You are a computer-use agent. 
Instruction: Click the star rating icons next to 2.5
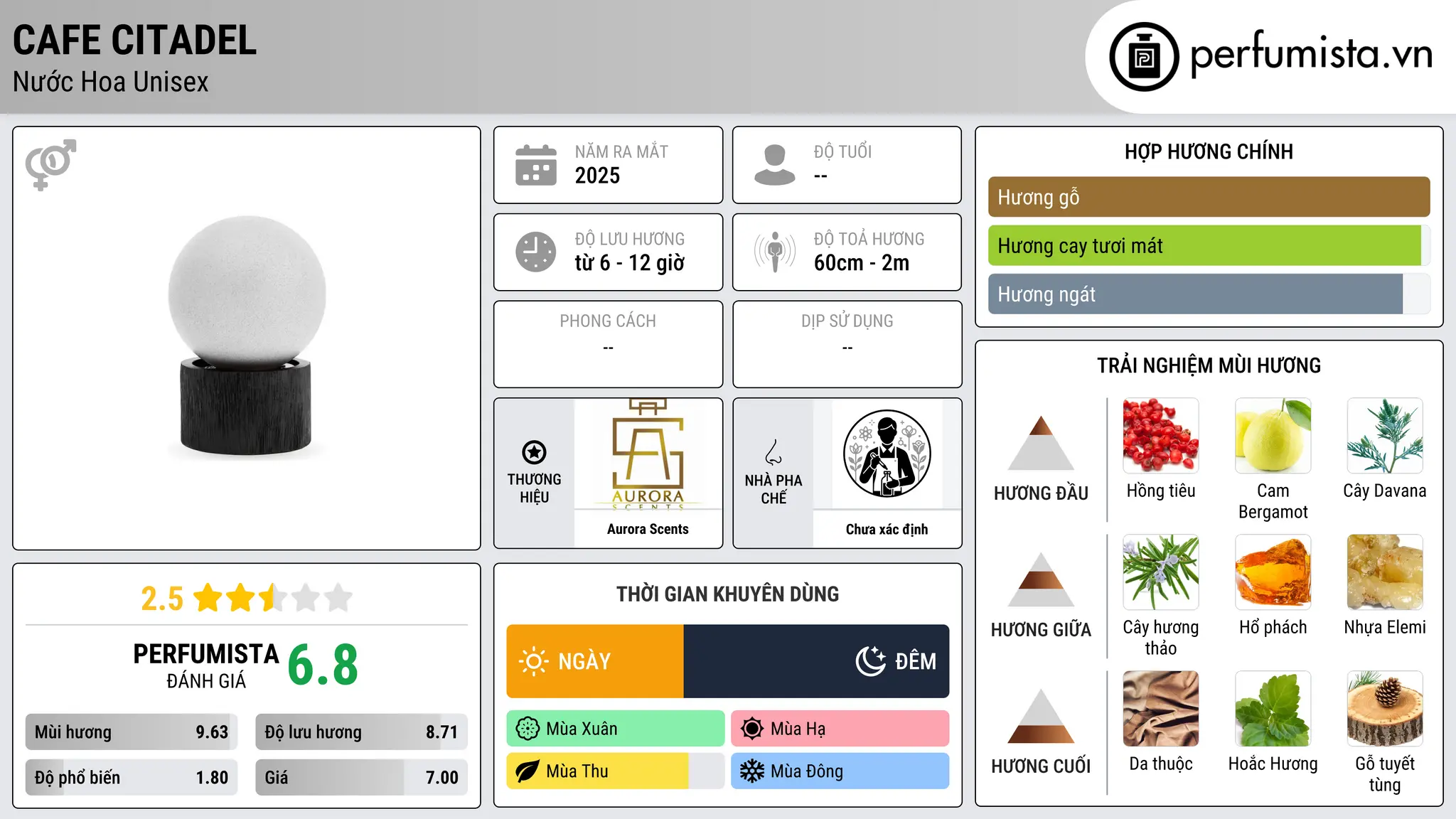point(273,598)
